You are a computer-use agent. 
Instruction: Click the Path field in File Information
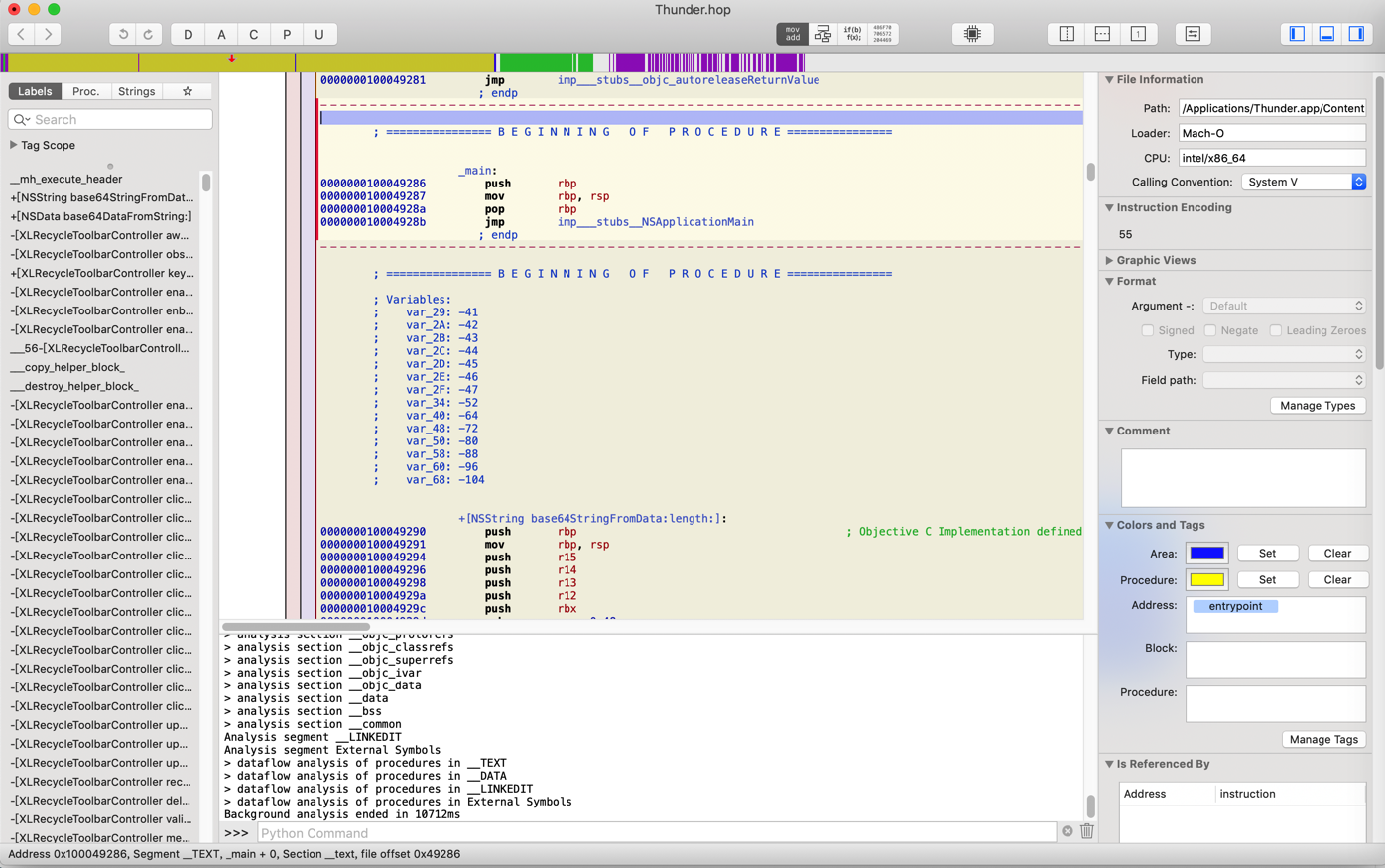(1272, 108)
